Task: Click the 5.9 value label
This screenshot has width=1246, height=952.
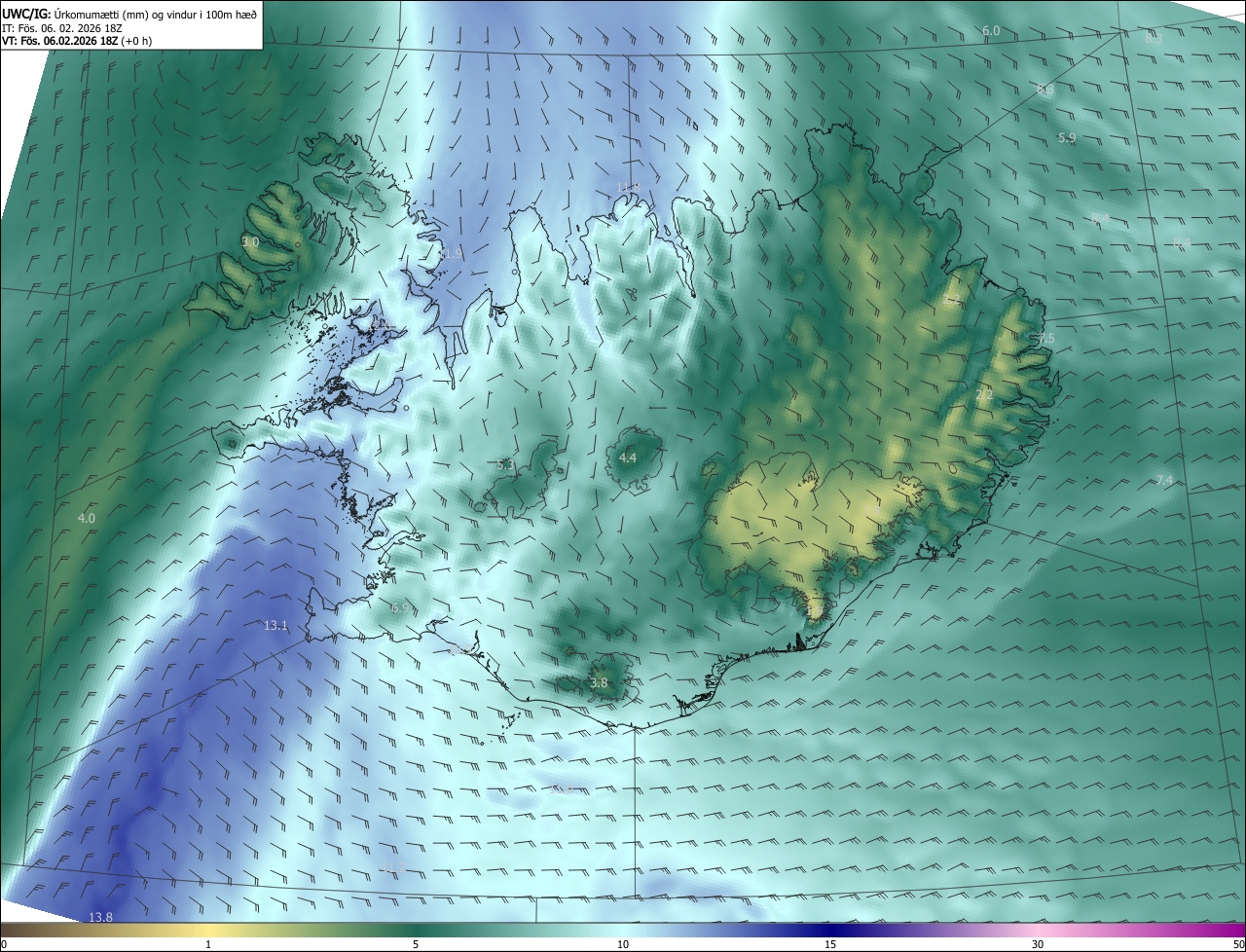Action: coord(1067,138)
